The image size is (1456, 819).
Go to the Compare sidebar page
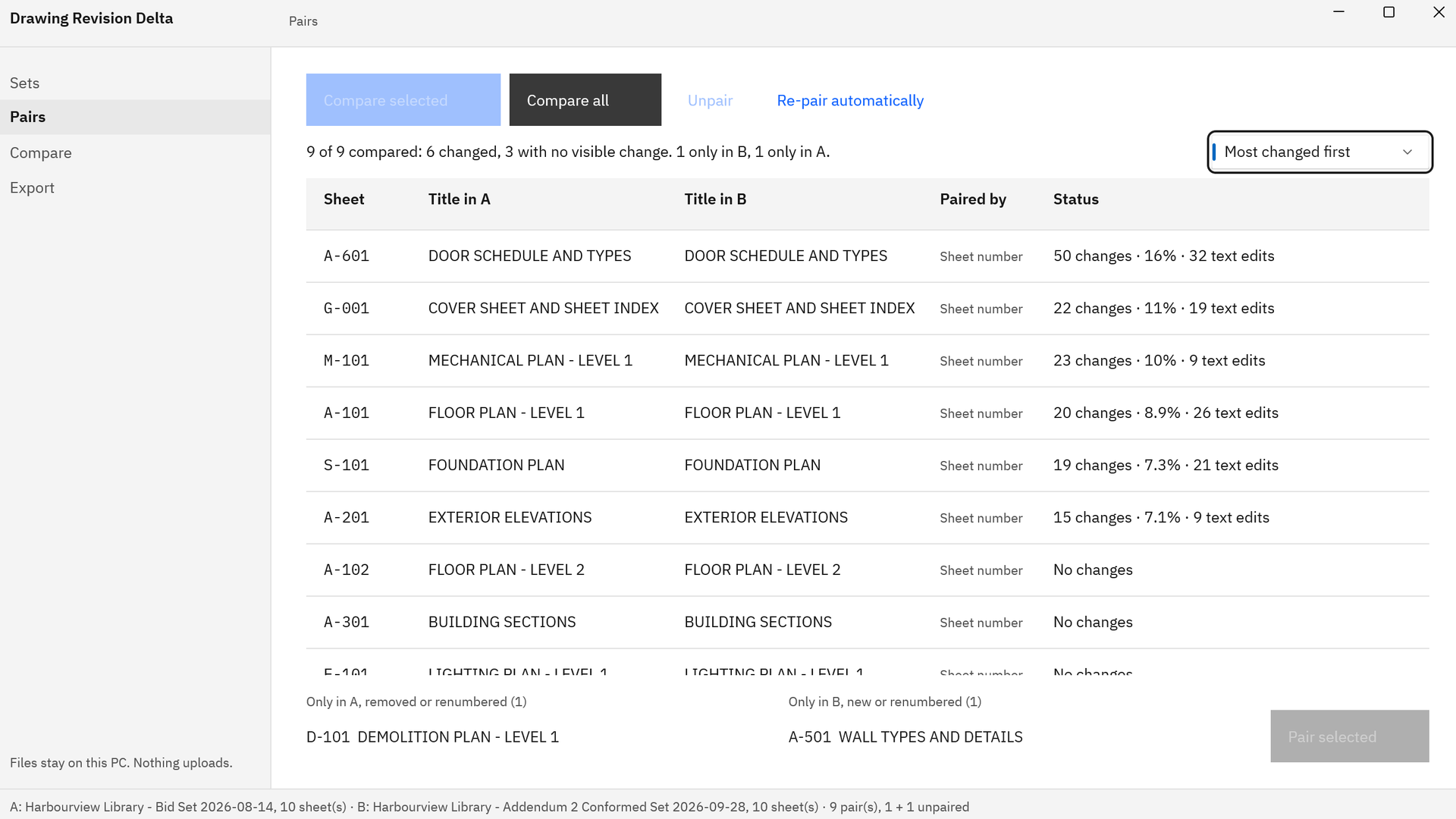coord(135,152)
